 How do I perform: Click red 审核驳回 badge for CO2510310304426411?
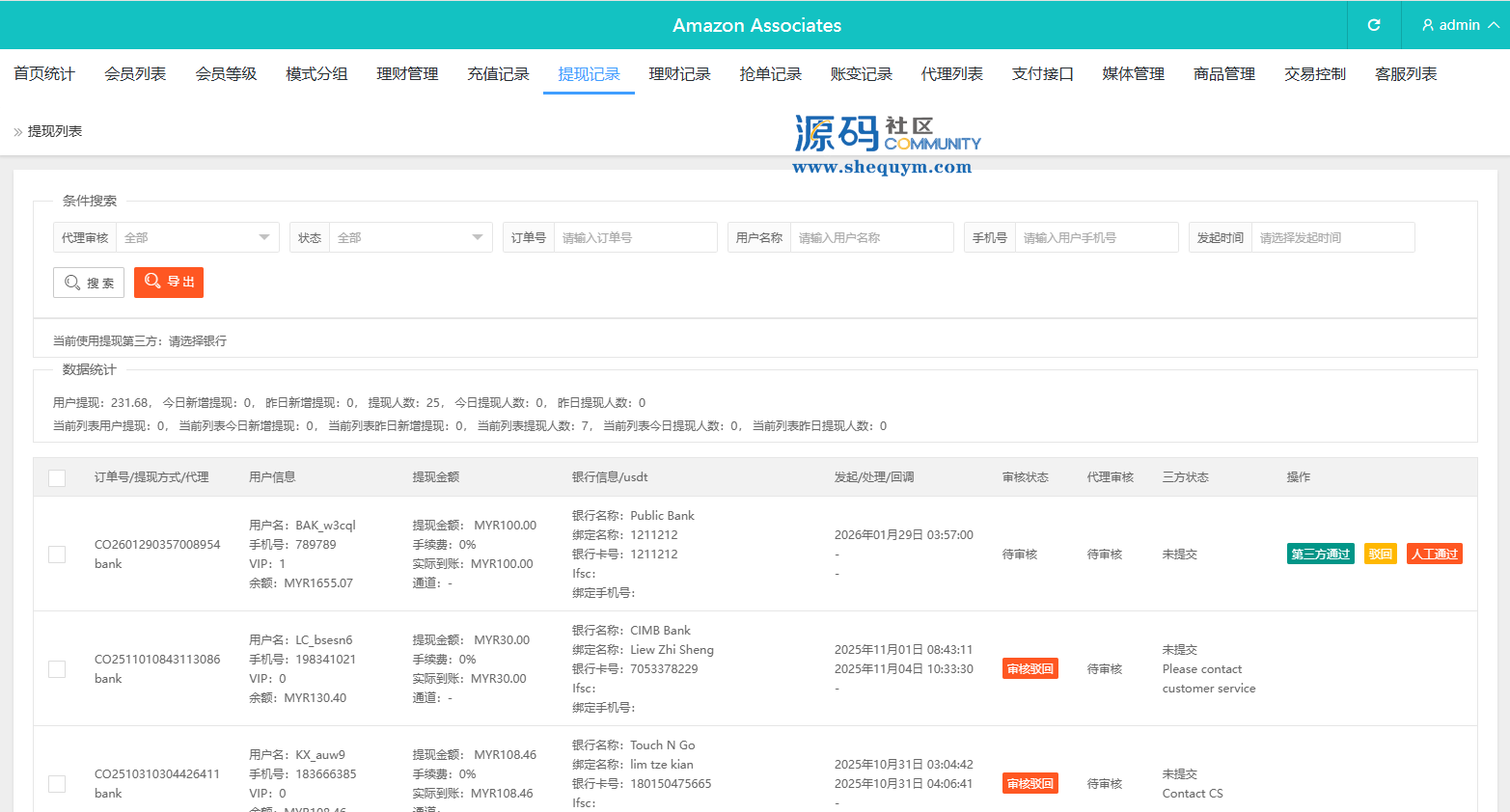pyautogui.click(x=1030, y=783)
